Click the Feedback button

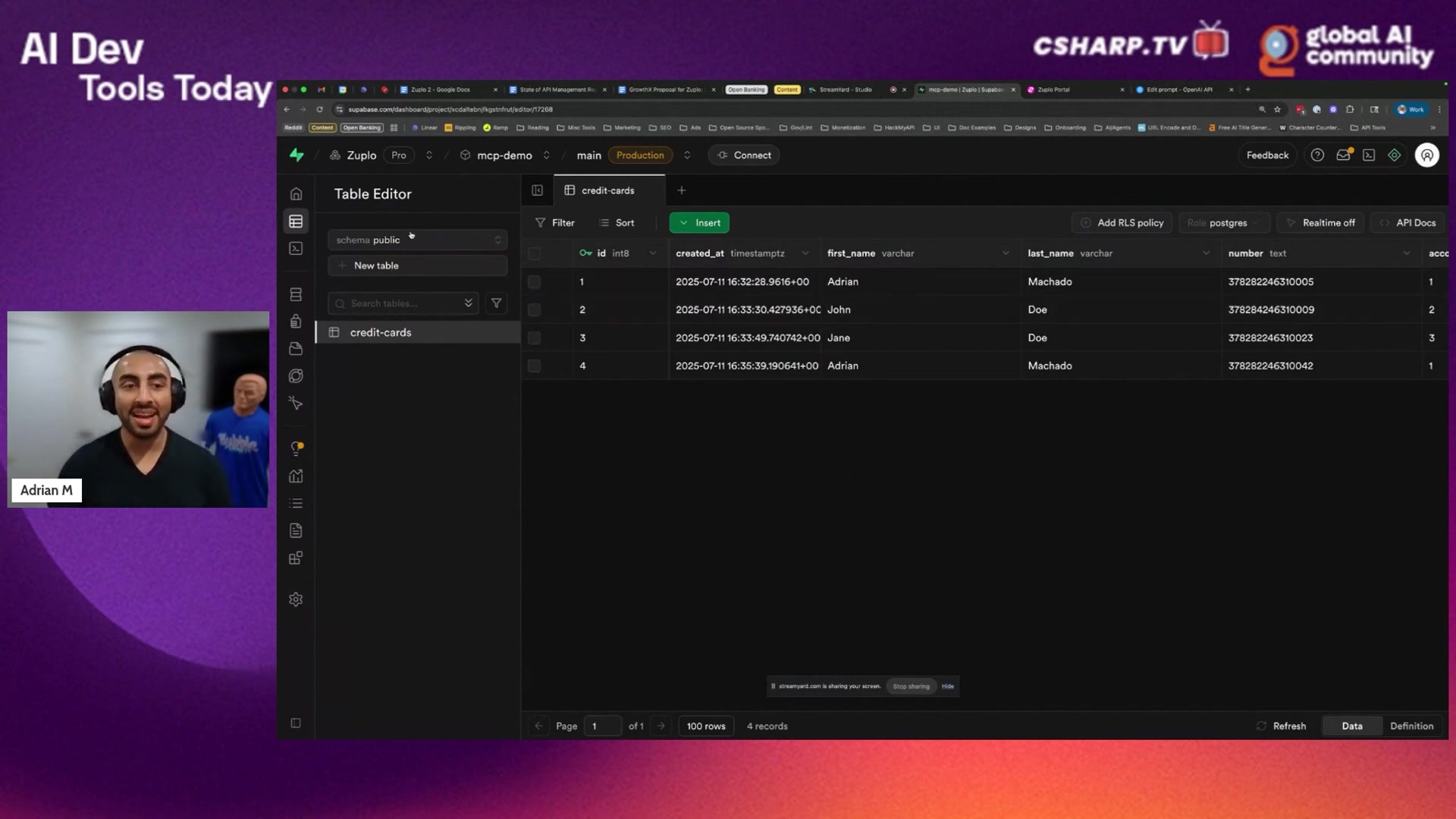pos(1267,155)
